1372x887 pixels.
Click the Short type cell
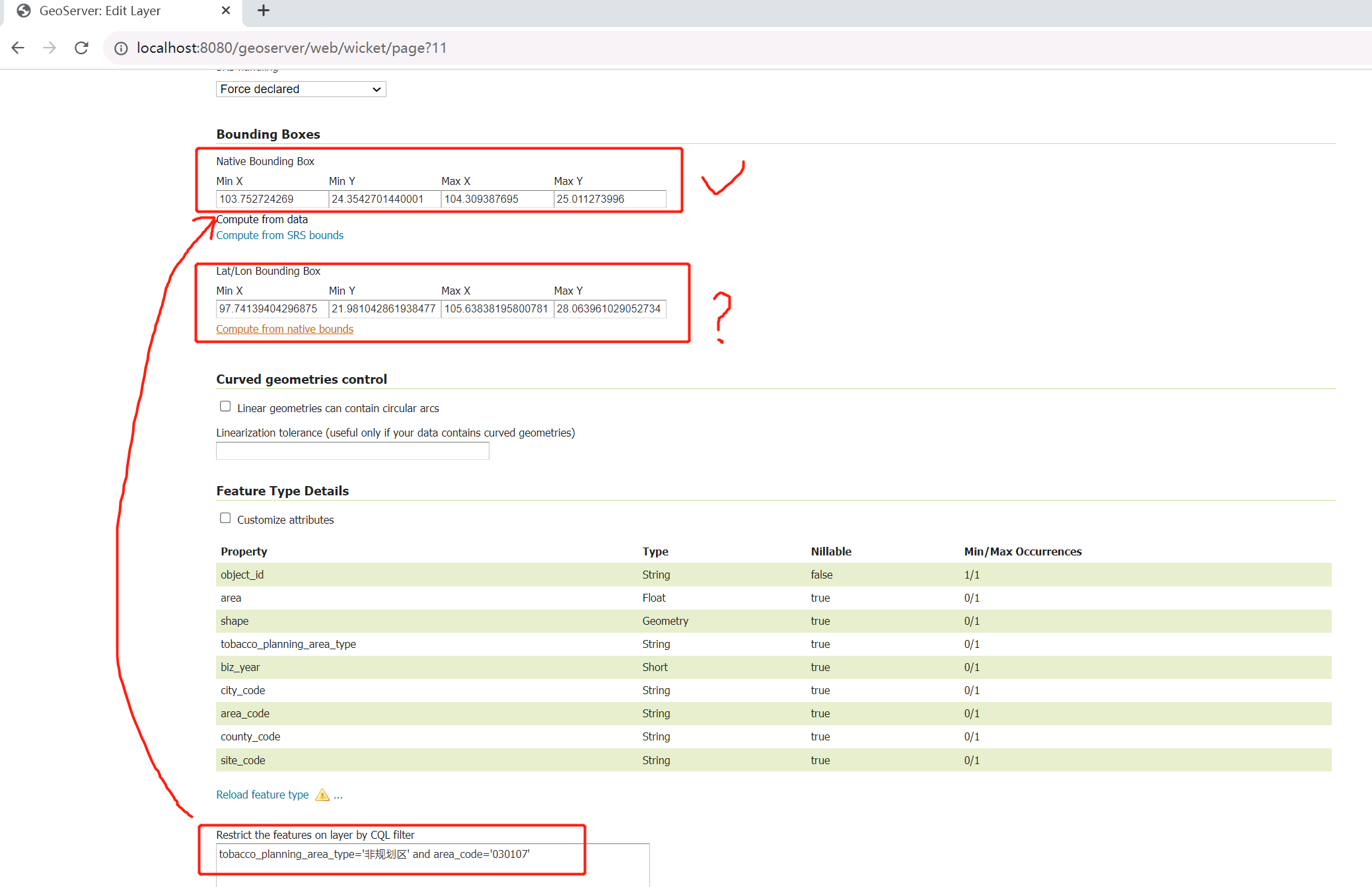[x=655, y=667]
